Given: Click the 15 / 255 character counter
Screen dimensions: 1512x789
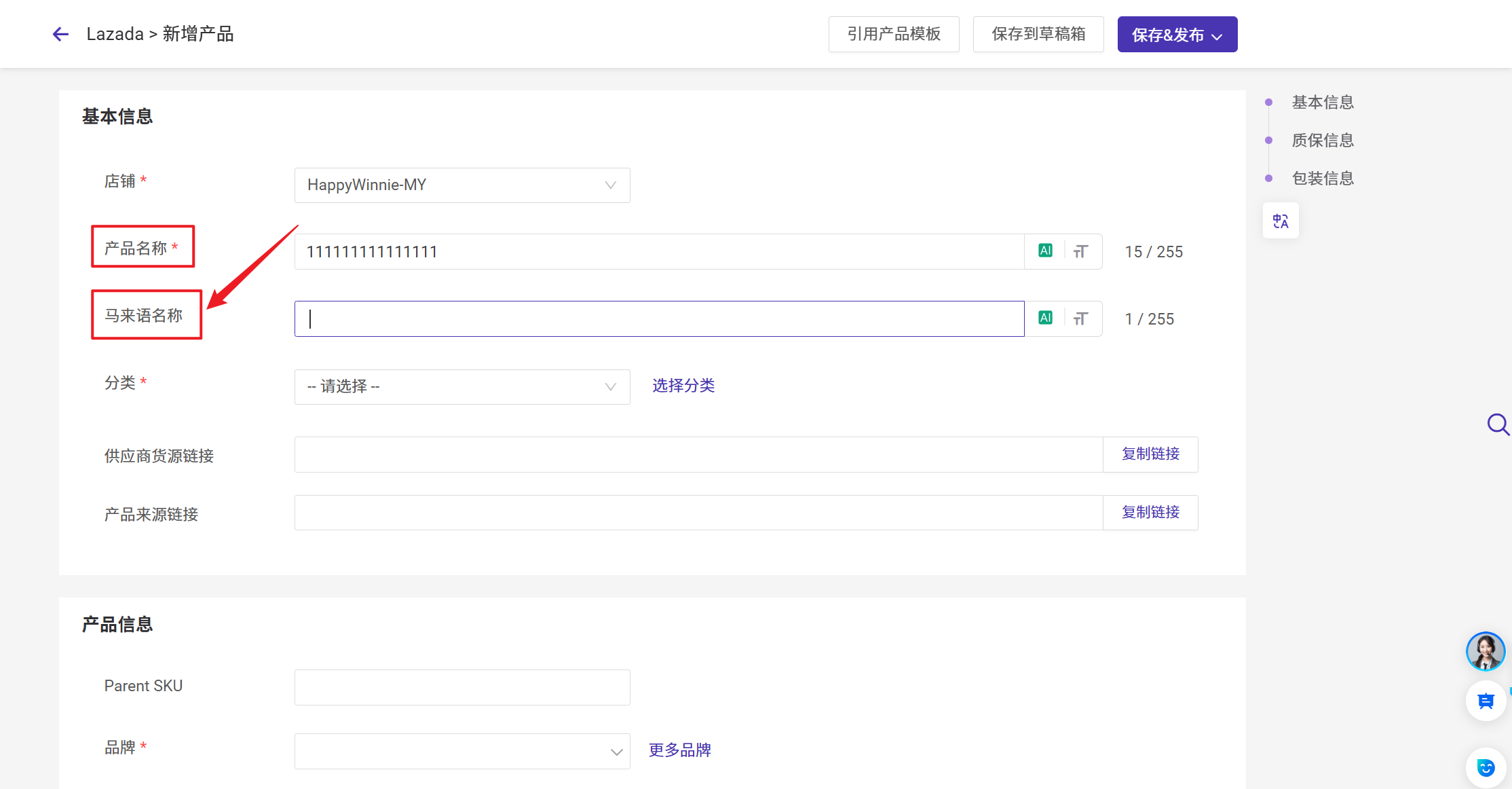Looking at the screenshot, I should click(x=1154, y=252).
